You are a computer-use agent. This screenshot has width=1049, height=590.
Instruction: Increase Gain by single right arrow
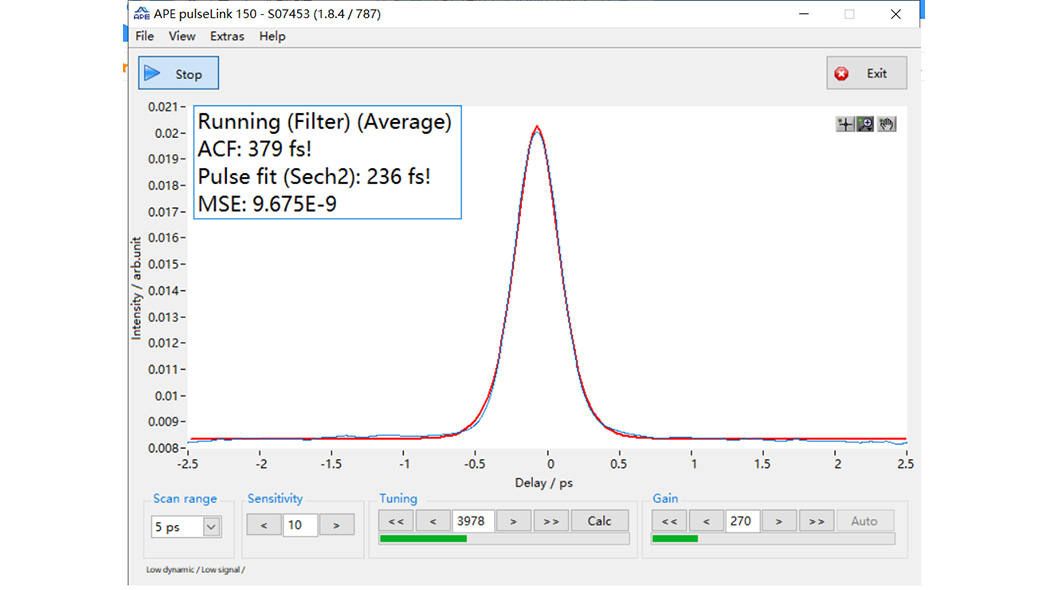coord(779,521)
